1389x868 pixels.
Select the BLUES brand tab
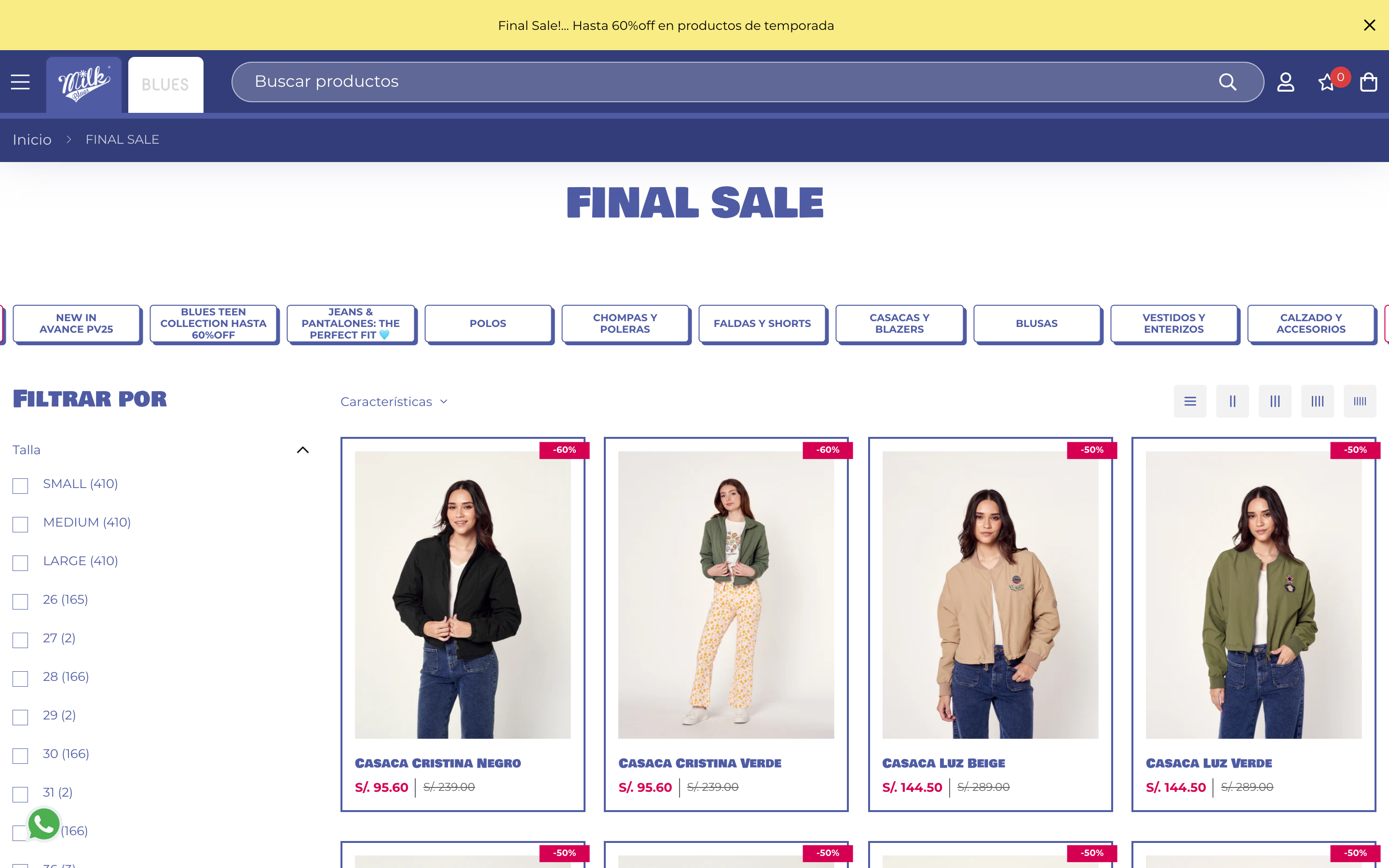tap(165, 84)
